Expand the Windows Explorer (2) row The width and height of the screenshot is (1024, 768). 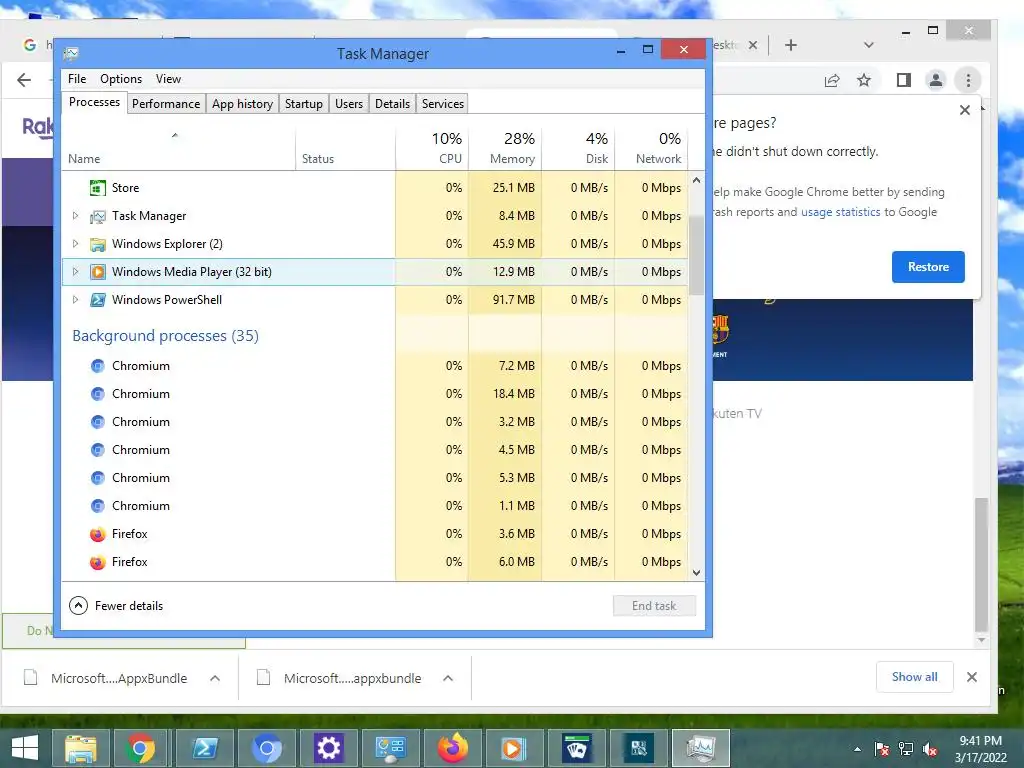pyautogui.click(x=75, y=244)
